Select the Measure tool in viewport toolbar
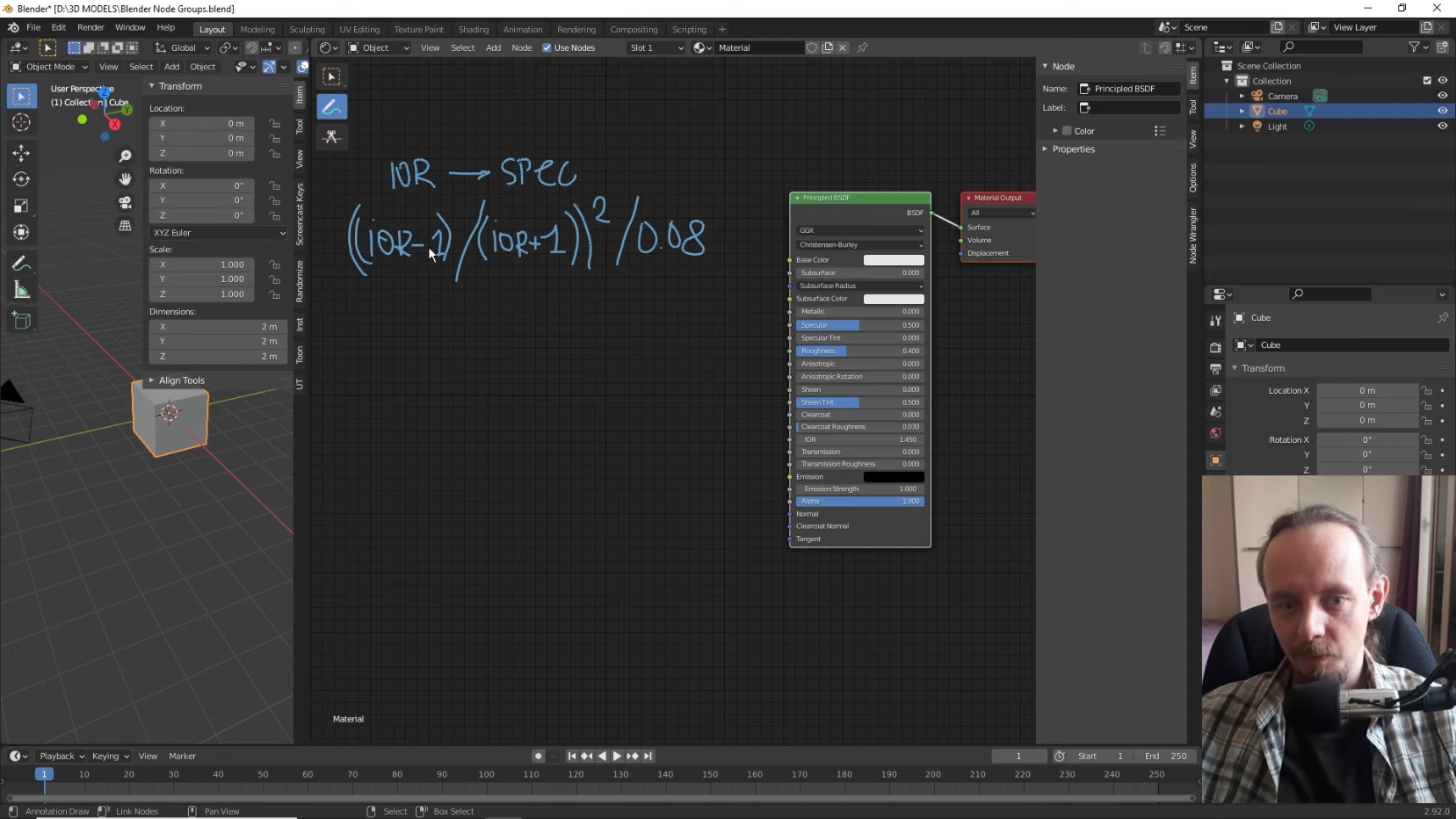Viewport: 1456px width, 819px height. (21, 290)
